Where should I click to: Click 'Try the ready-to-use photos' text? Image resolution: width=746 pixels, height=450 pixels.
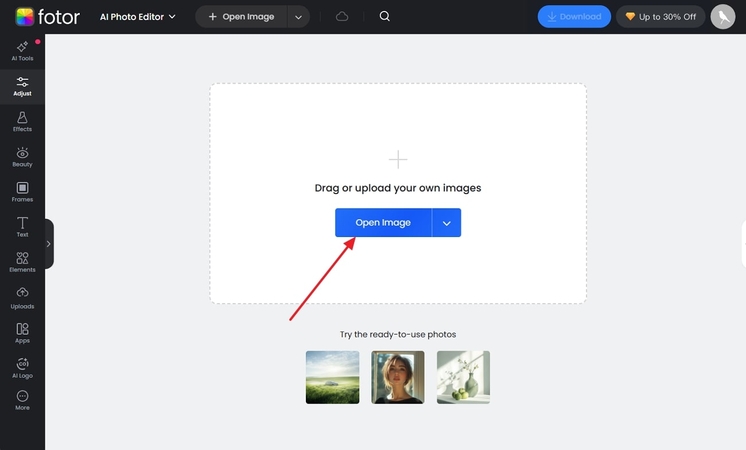point(398,334)
